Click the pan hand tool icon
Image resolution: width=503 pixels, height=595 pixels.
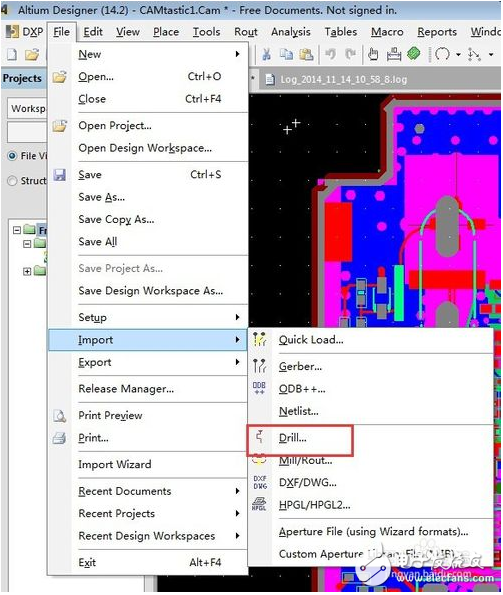(373, 54)
